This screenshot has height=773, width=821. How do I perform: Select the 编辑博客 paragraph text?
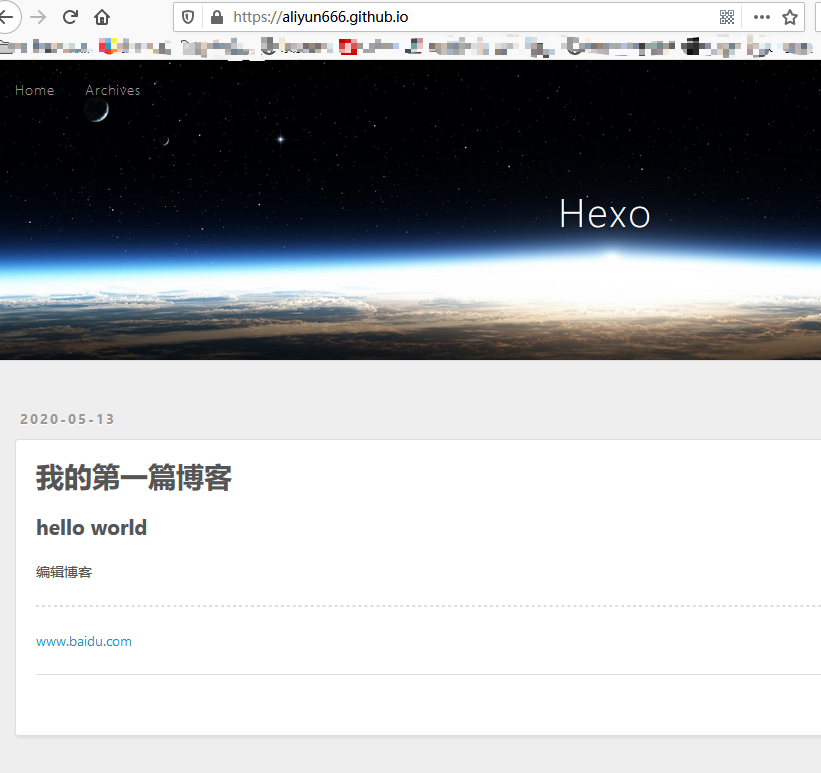[64, 572]
